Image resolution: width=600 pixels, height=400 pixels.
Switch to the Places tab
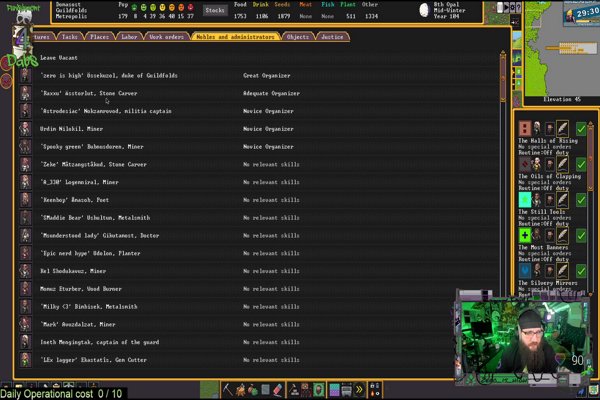click(x=99, y=37)
